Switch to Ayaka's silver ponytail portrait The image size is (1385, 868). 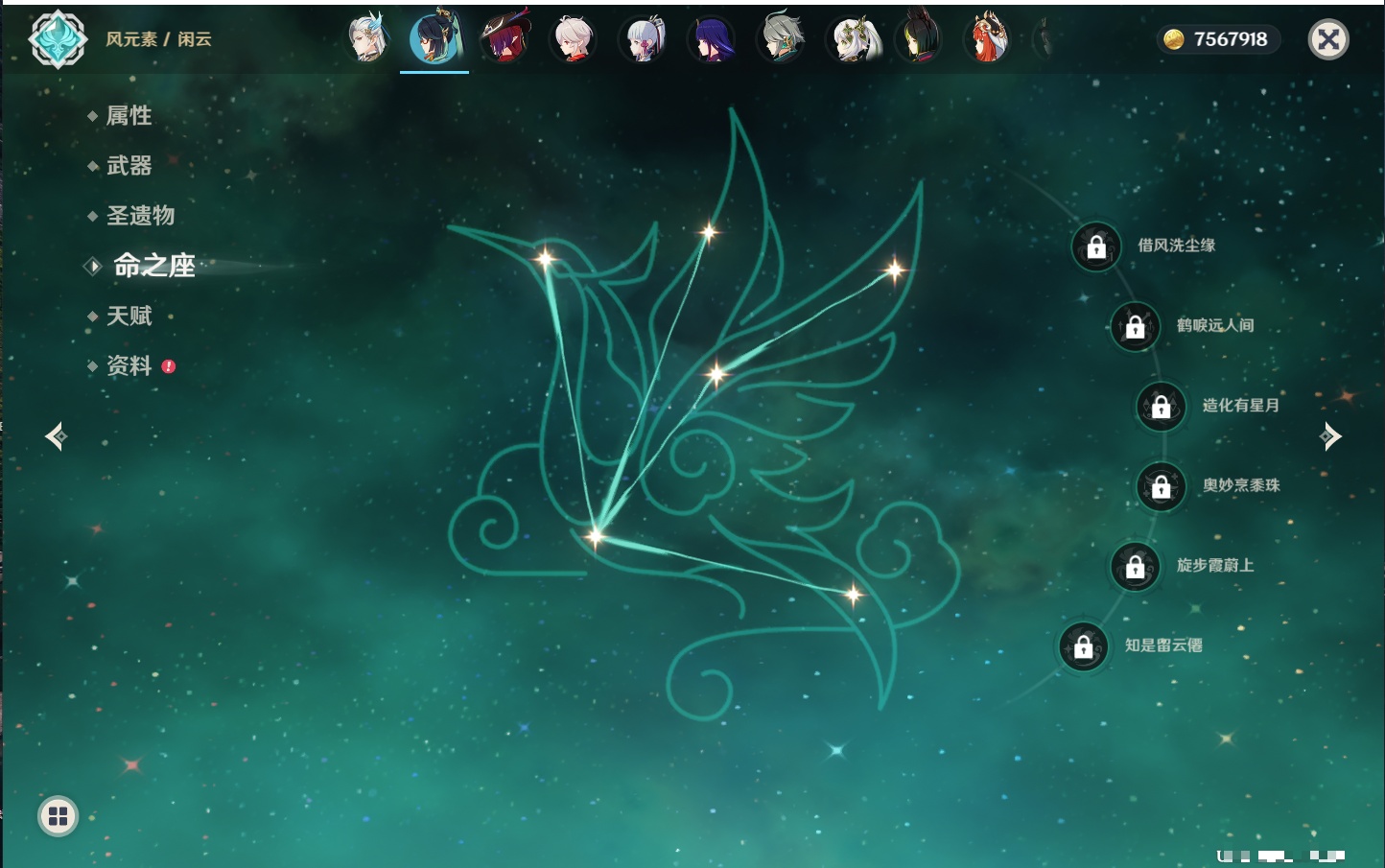pos(643,38)
